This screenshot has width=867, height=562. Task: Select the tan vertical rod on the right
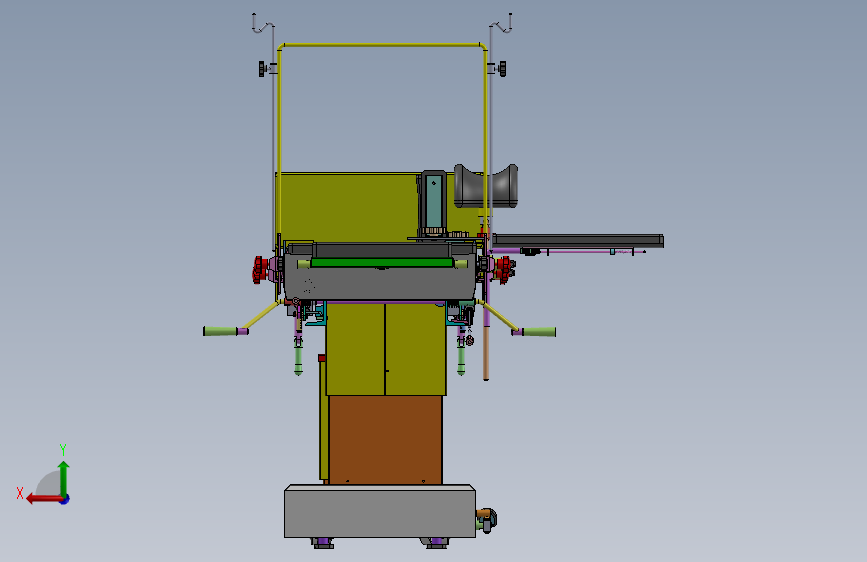pos(486,352)
